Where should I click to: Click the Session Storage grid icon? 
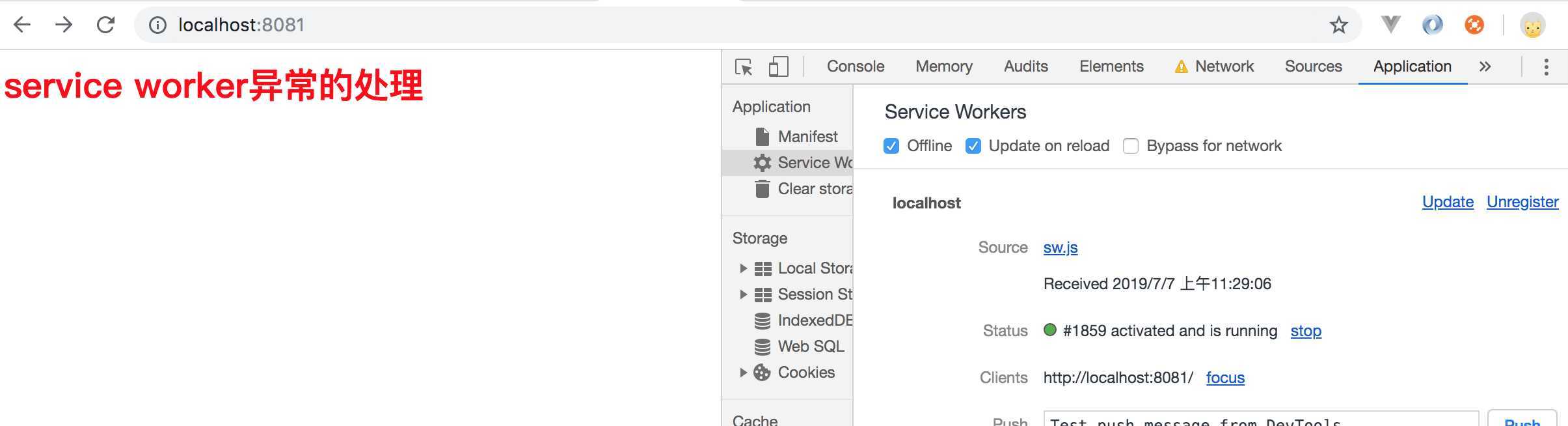pyautogui.click(x=763, y=294)
